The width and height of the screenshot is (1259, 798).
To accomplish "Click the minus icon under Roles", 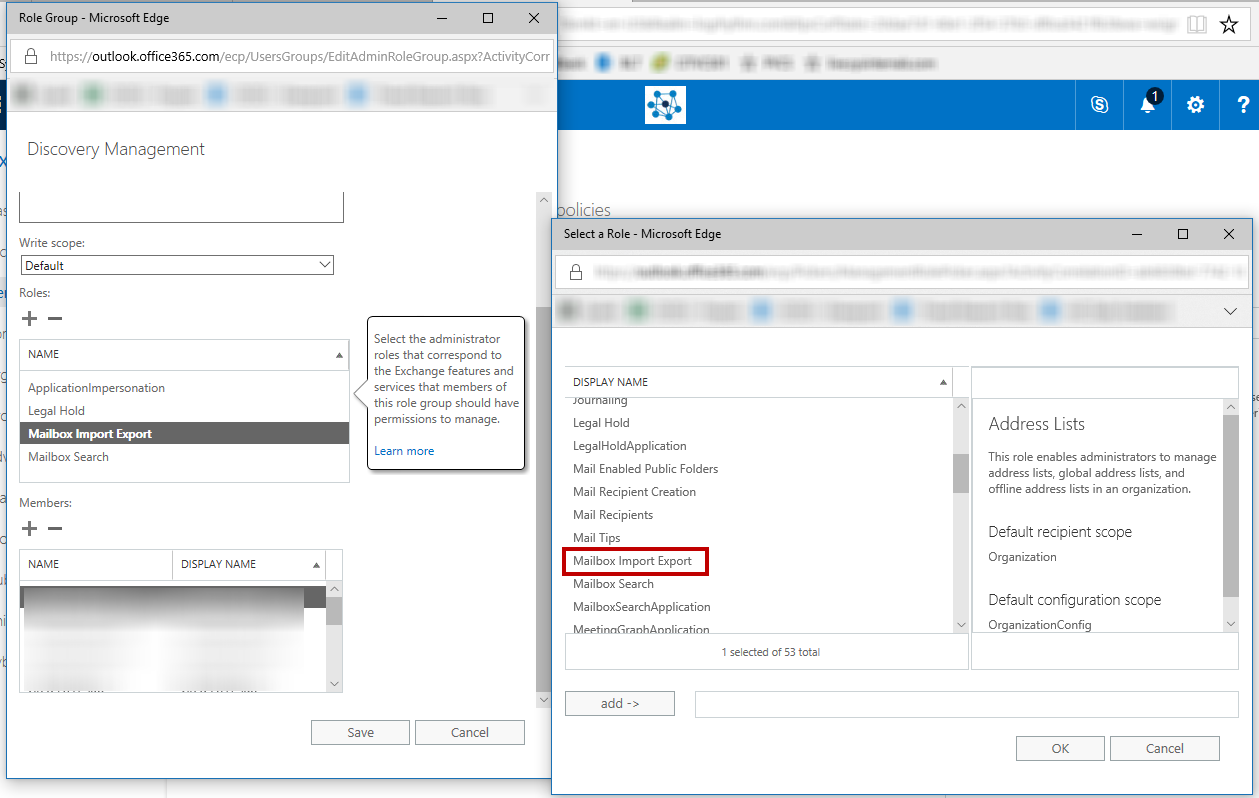I will [55, 319].
